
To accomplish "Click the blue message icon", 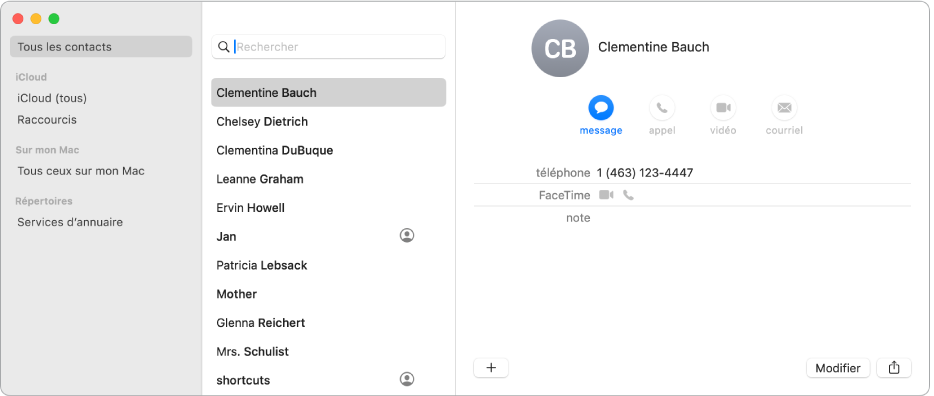I will click(601, 108).
